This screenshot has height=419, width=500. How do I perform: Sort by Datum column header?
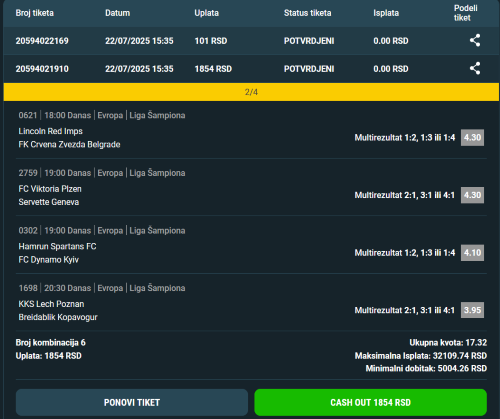(118, 13)
